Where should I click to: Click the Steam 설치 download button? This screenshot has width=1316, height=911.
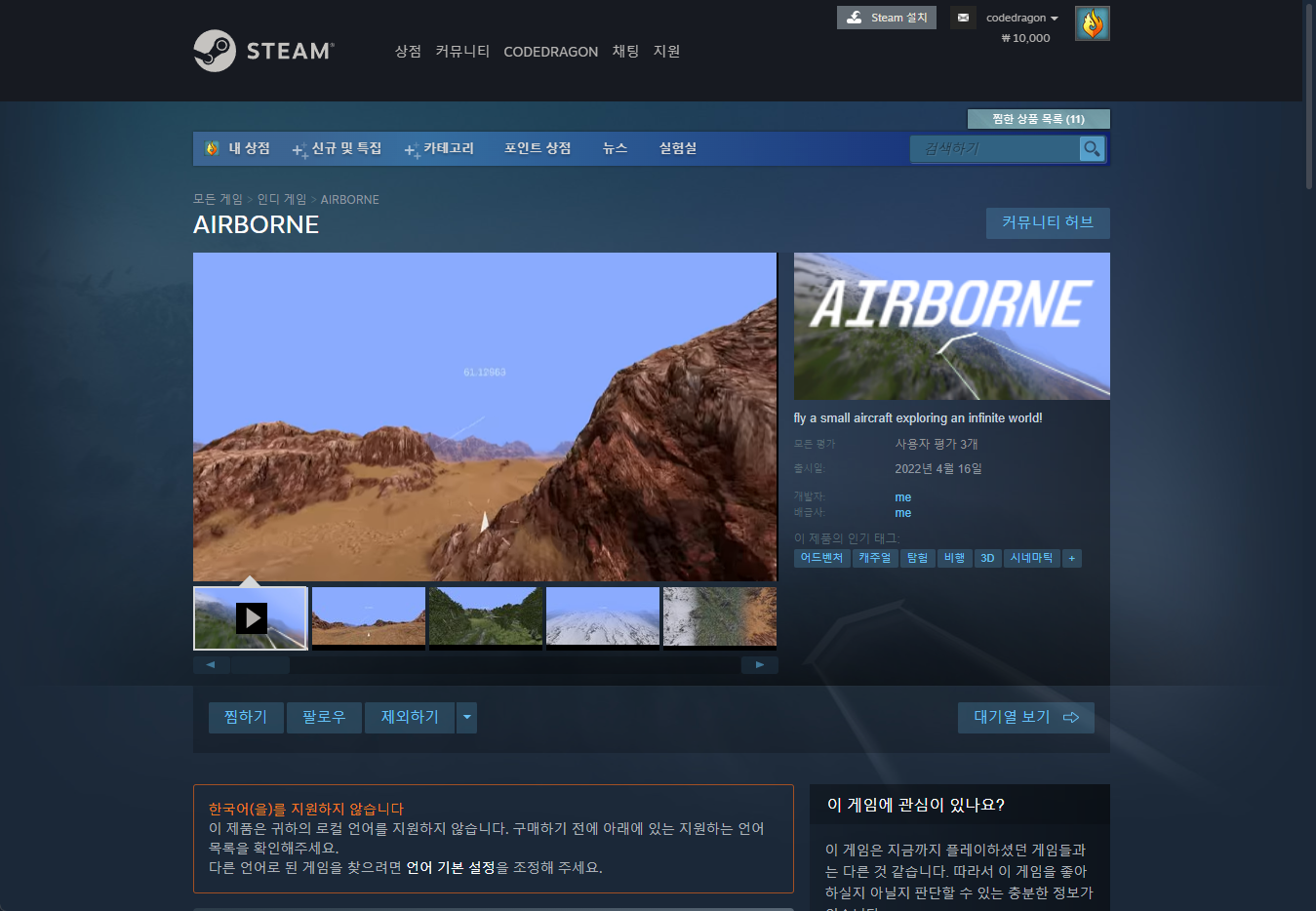coord(887,18)
